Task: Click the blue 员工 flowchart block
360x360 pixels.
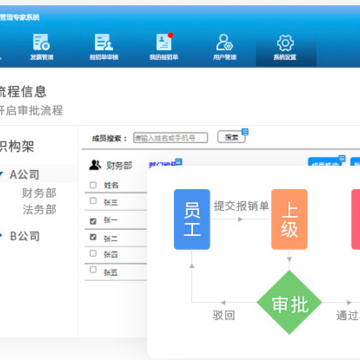Action: pyautogui.click(x=192, y=219)
